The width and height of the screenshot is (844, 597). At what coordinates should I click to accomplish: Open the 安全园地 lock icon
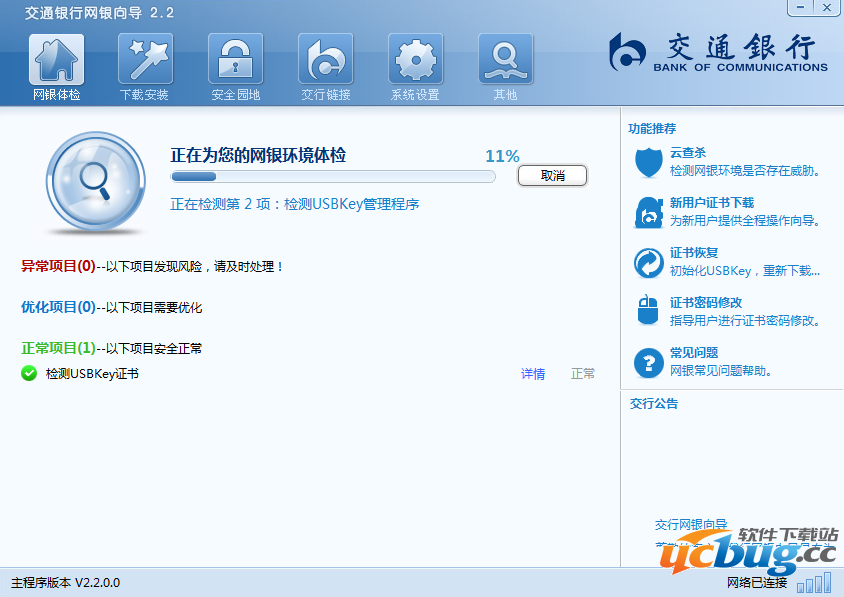(235, 60)
